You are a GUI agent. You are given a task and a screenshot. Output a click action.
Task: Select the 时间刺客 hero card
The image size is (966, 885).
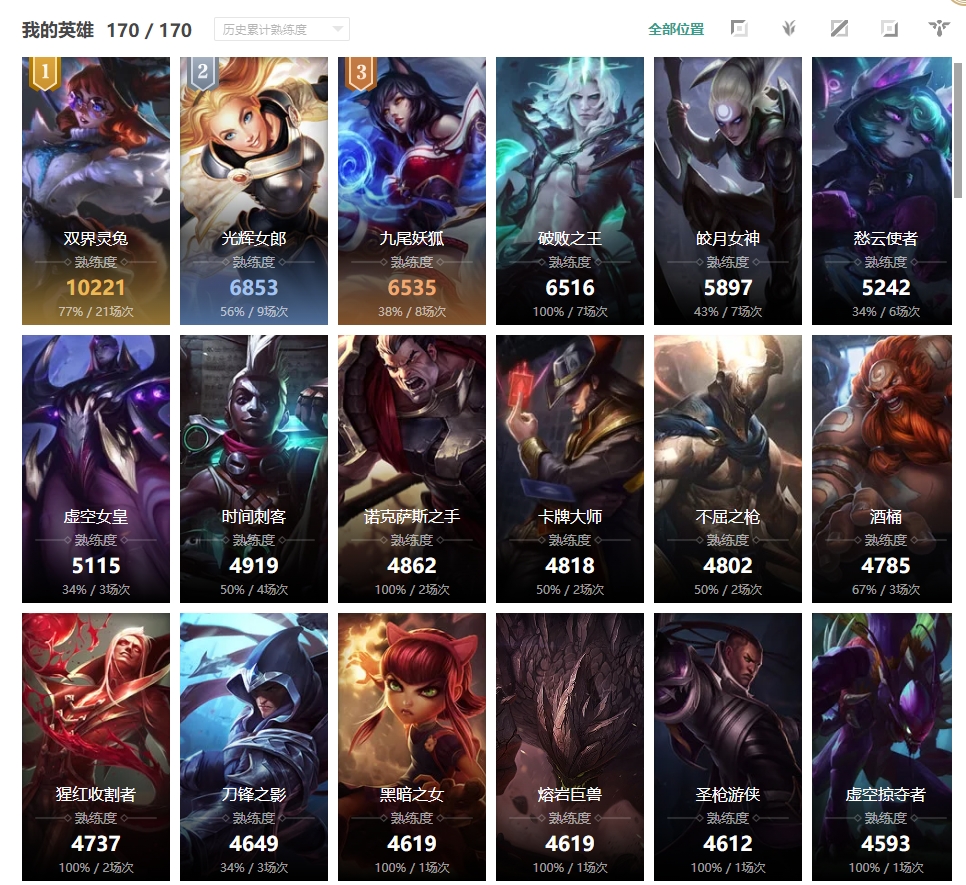(254, 469)
